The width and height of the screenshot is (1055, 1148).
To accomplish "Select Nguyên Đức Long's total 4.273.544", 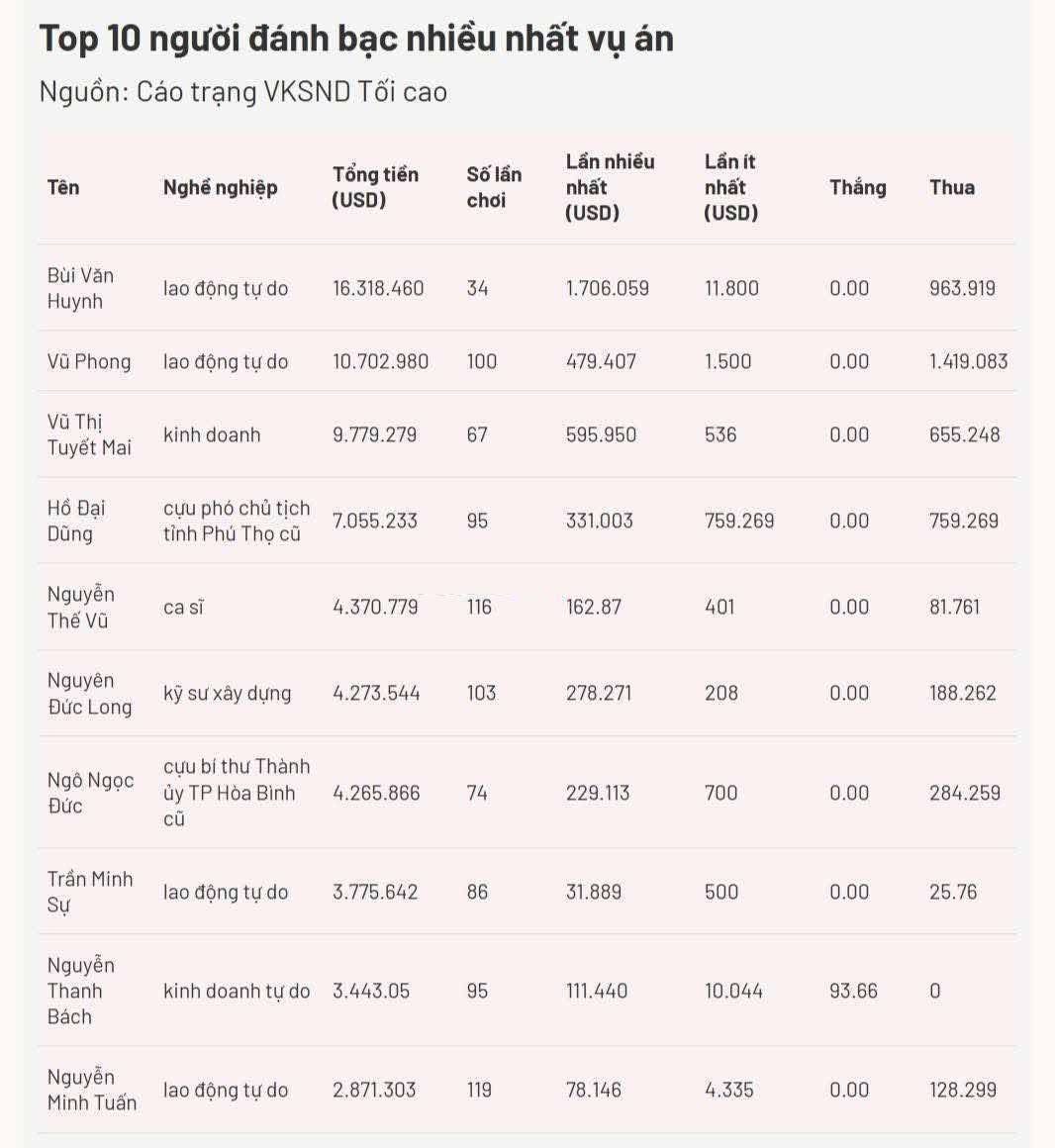I will pyautogui.click(x=376, y=693).
